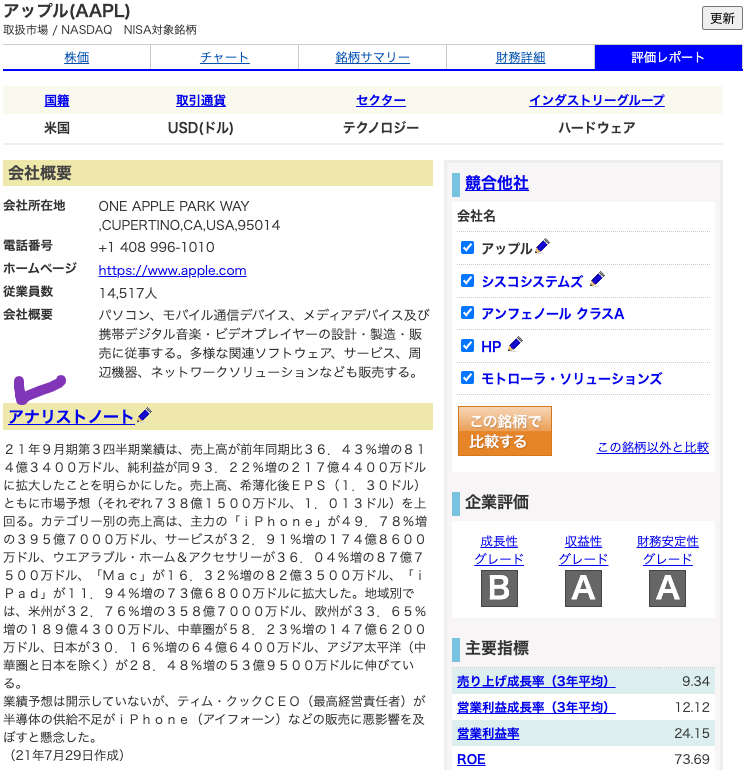Image resolution: width=750 pixels, height=770 pixels.
Task: Click pencil icon beside HP
Action: (x=515, y=344)
